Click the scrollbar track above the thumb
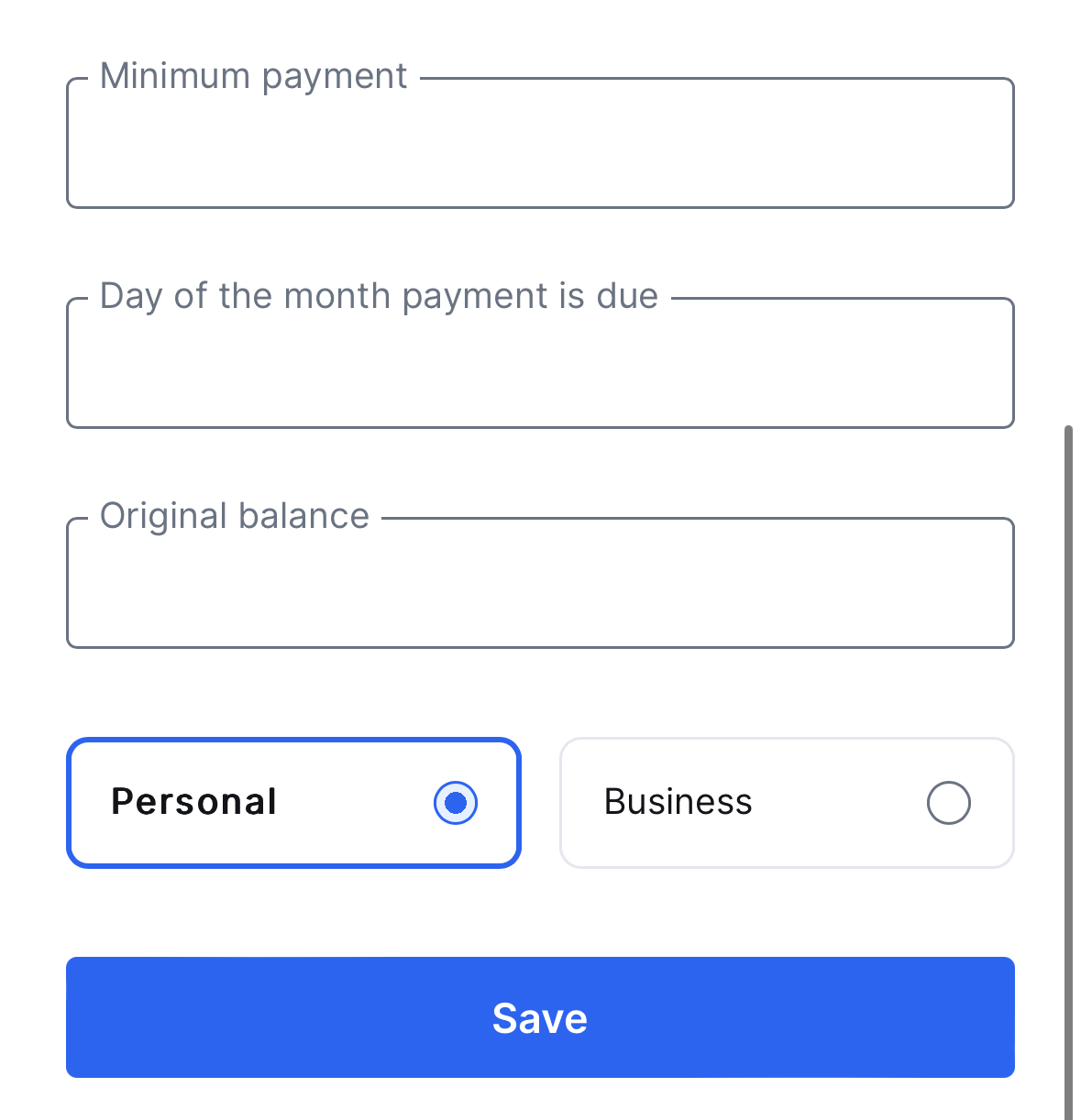 (1068, 211)
